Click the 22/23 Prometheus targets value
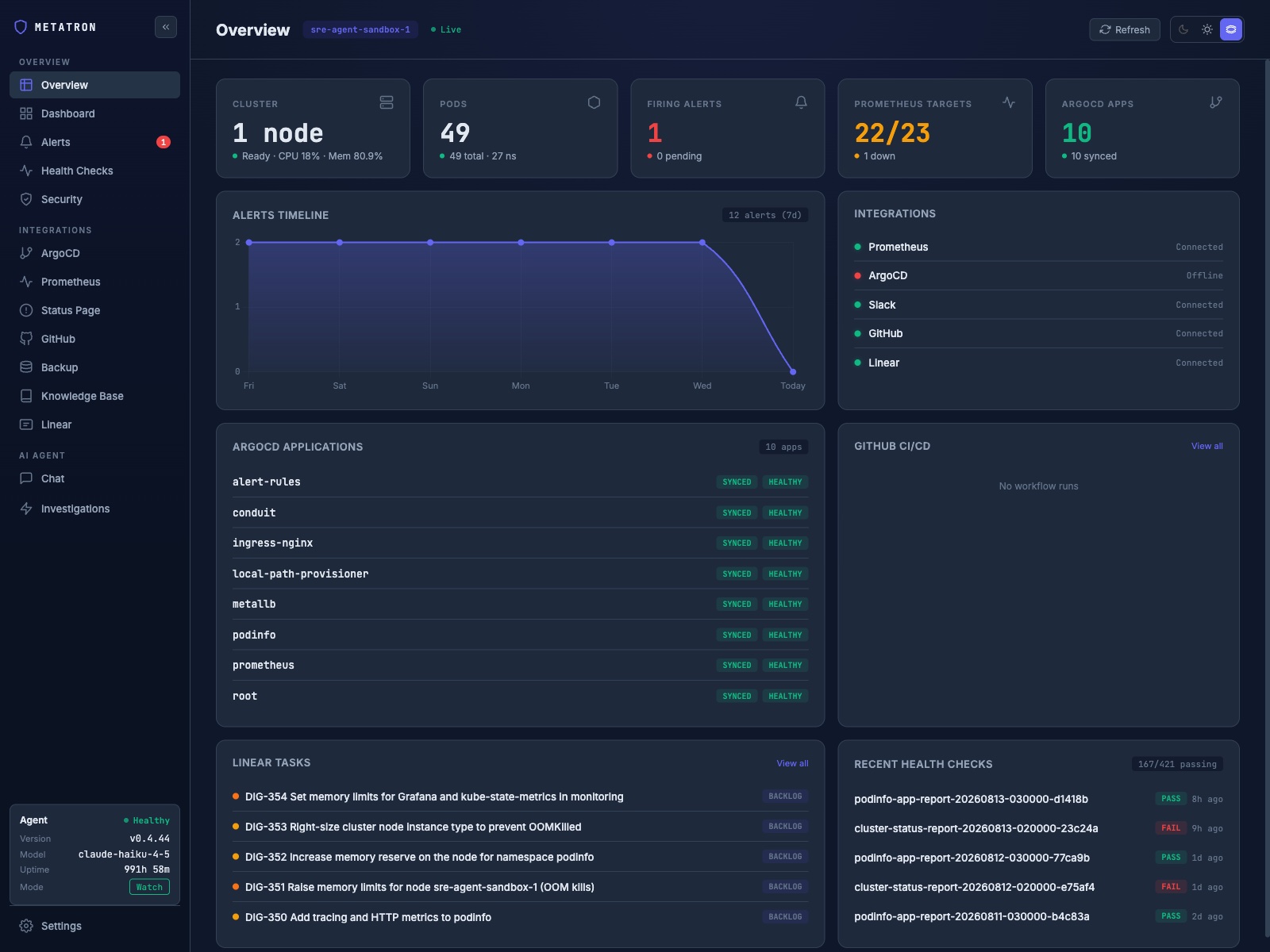The width and height of the screenshot is (1270, 952). 892,132
